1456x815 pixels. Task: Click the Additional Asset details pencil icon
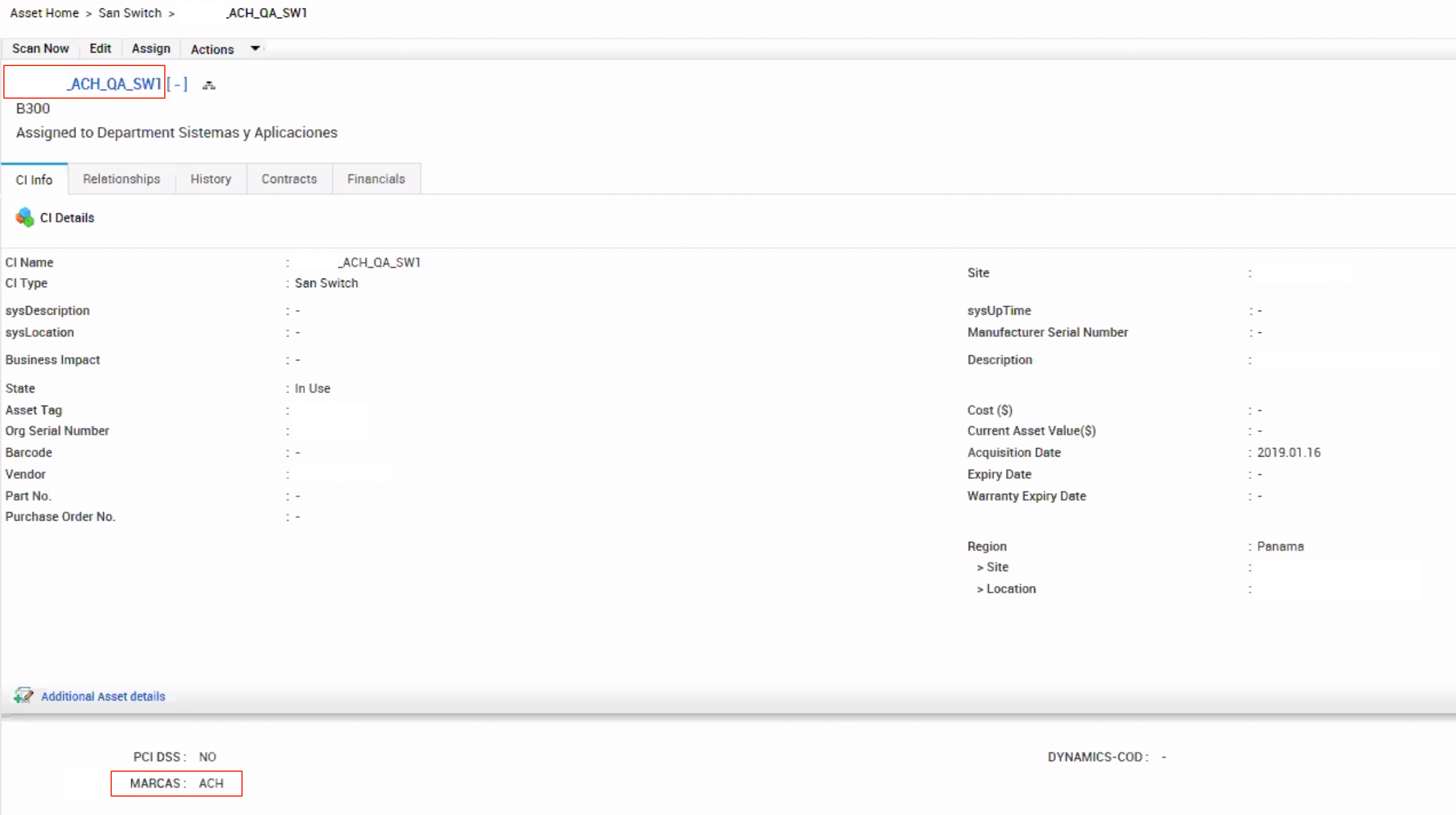(24, 695)
